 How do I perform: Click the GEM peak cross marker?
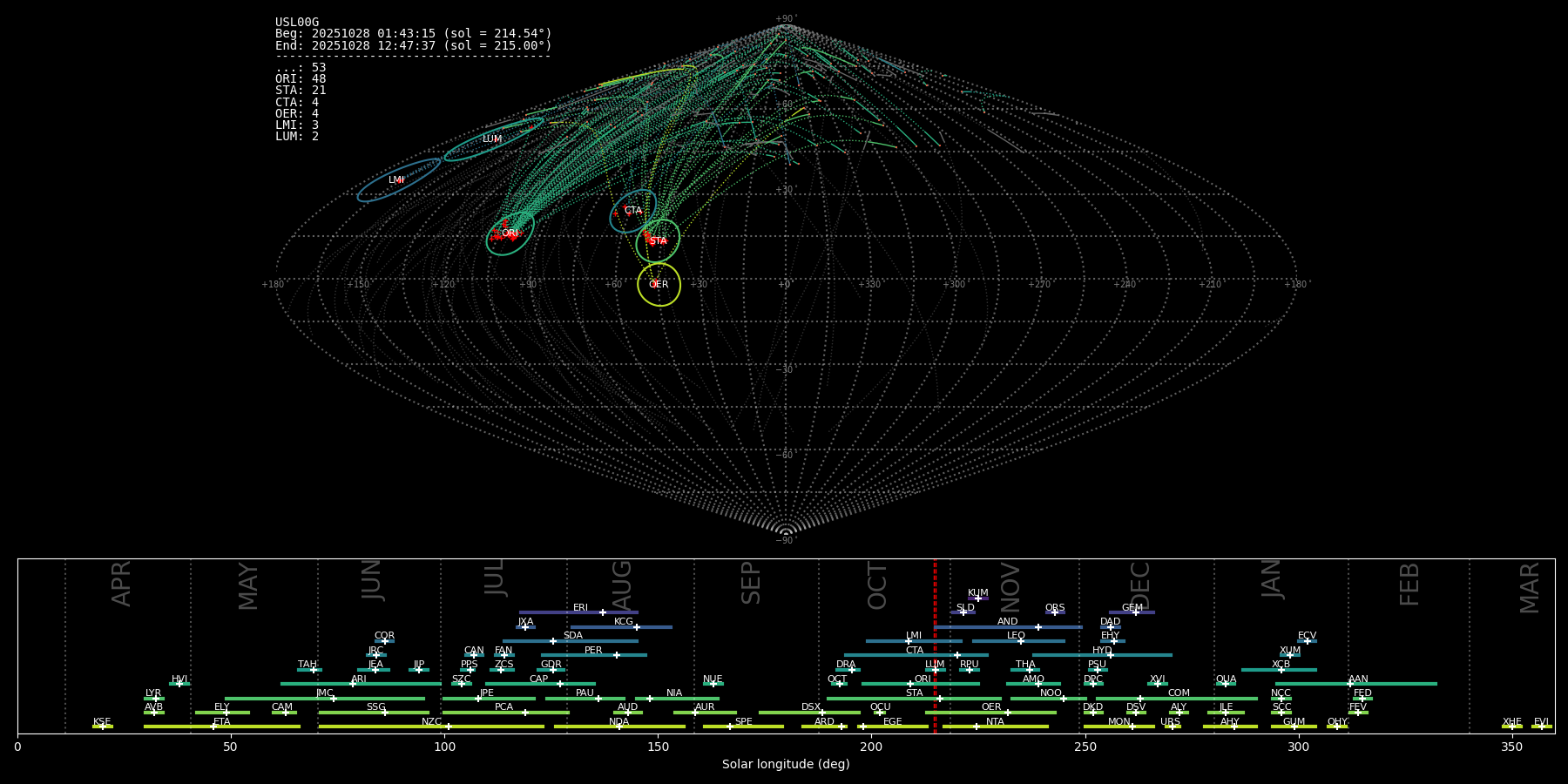1136,612
